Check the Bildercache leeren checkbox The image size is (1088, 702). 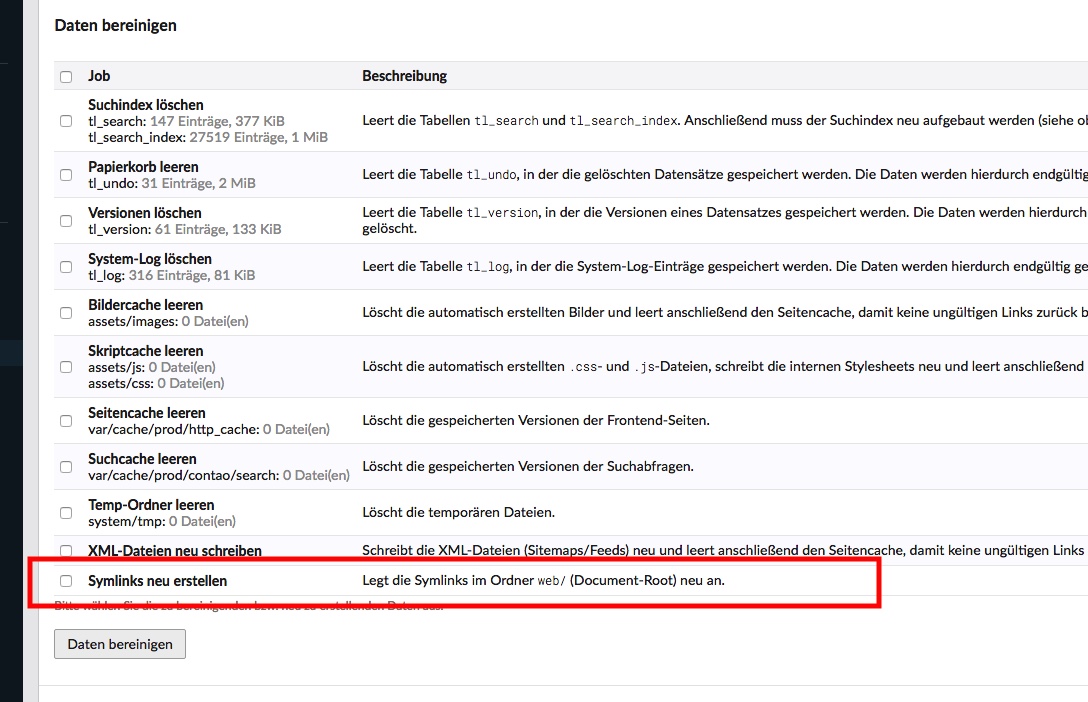coord(66,313)
